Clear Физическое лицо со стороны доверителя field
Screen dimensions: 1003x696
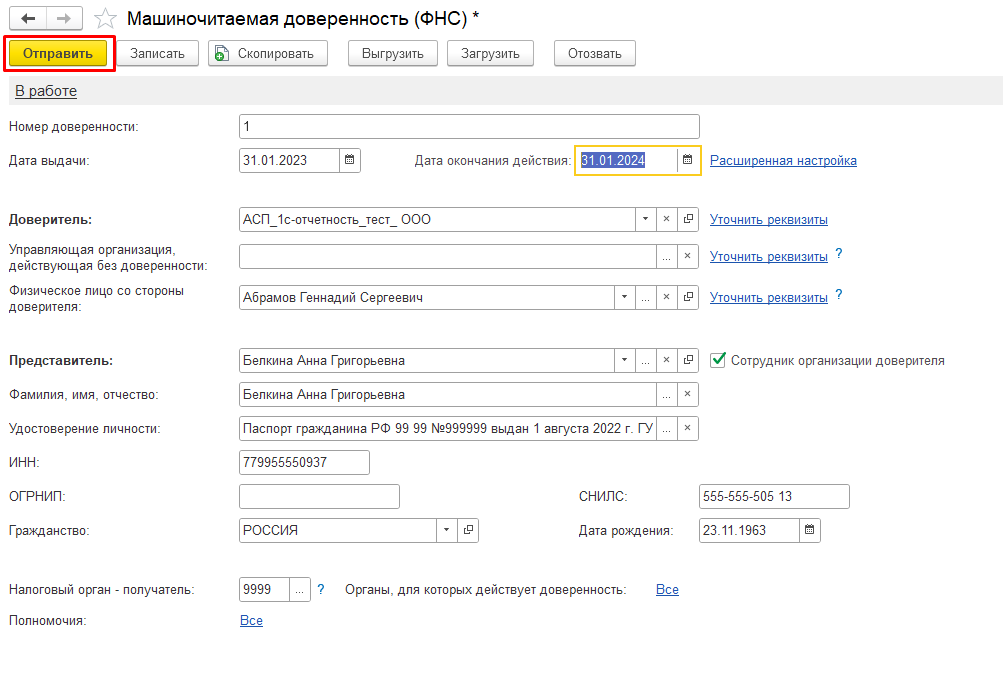(667, 297)
